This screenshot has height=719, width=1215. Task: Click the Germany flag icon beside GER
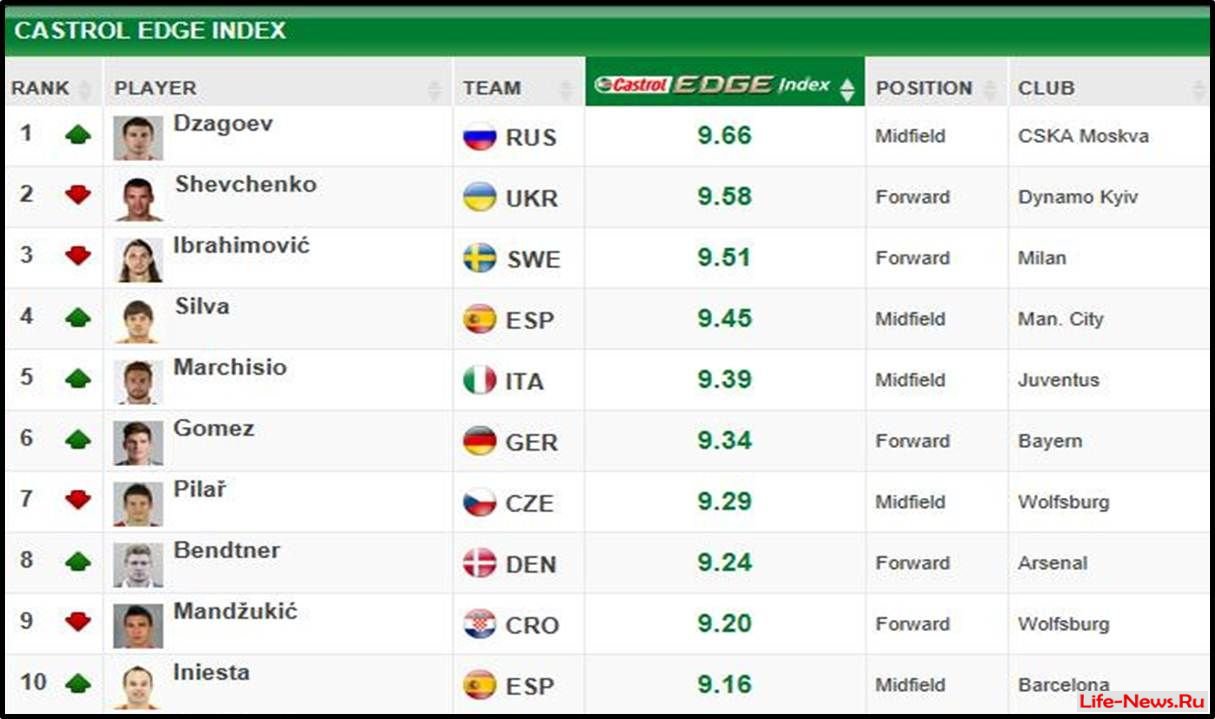[x=480, y=441]
